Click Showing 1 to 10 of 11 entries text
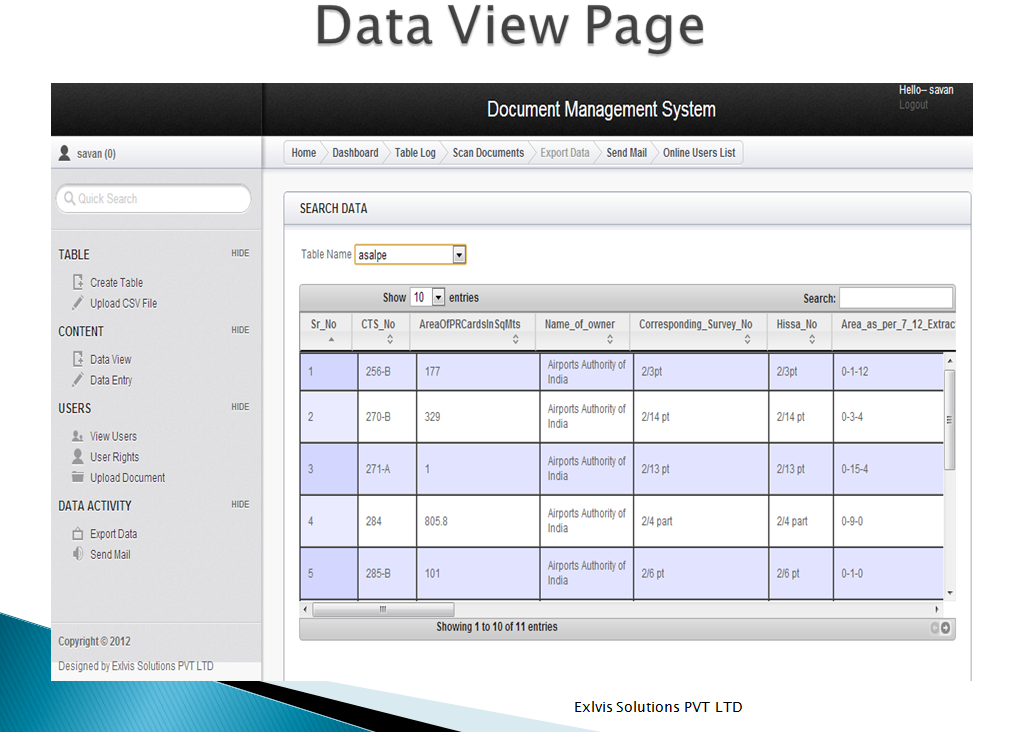The image size is (1024, 732). tap(497, 627)
